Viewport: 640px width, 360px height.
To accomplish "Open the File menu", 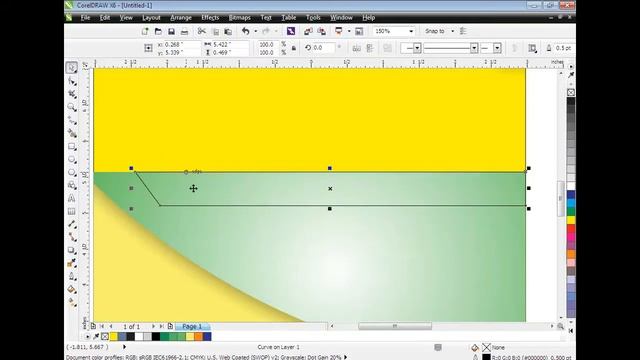I will 85,18.
